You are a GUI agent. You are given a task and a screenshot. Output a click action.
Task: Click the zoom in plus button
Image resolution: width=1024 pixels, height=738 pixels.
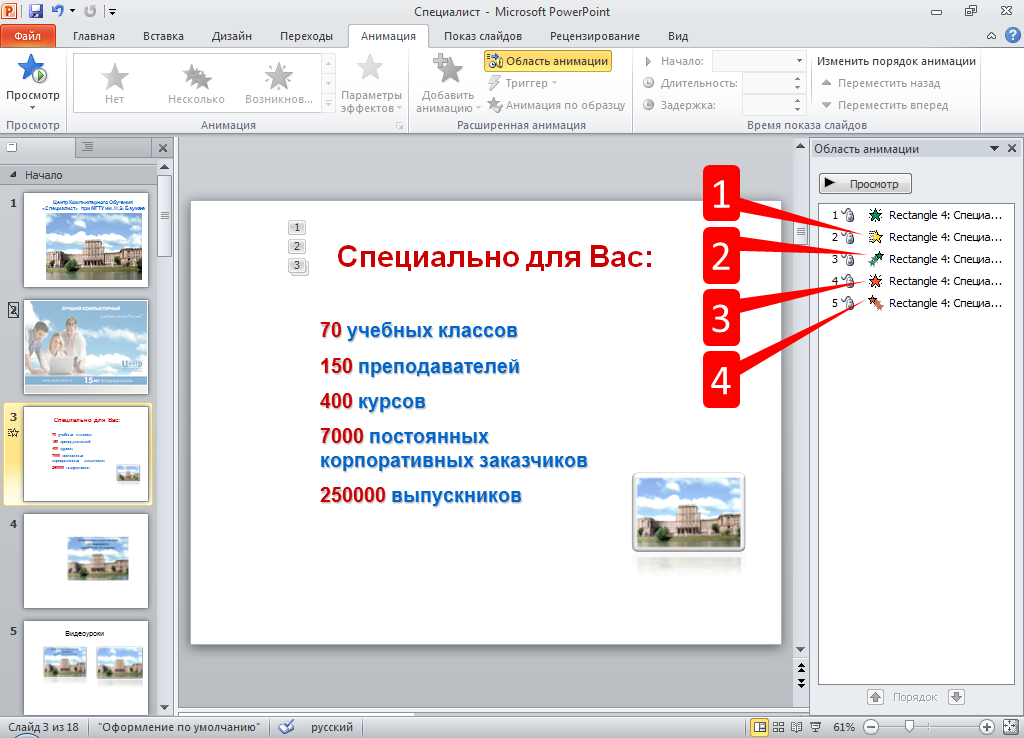coord(986,727)
